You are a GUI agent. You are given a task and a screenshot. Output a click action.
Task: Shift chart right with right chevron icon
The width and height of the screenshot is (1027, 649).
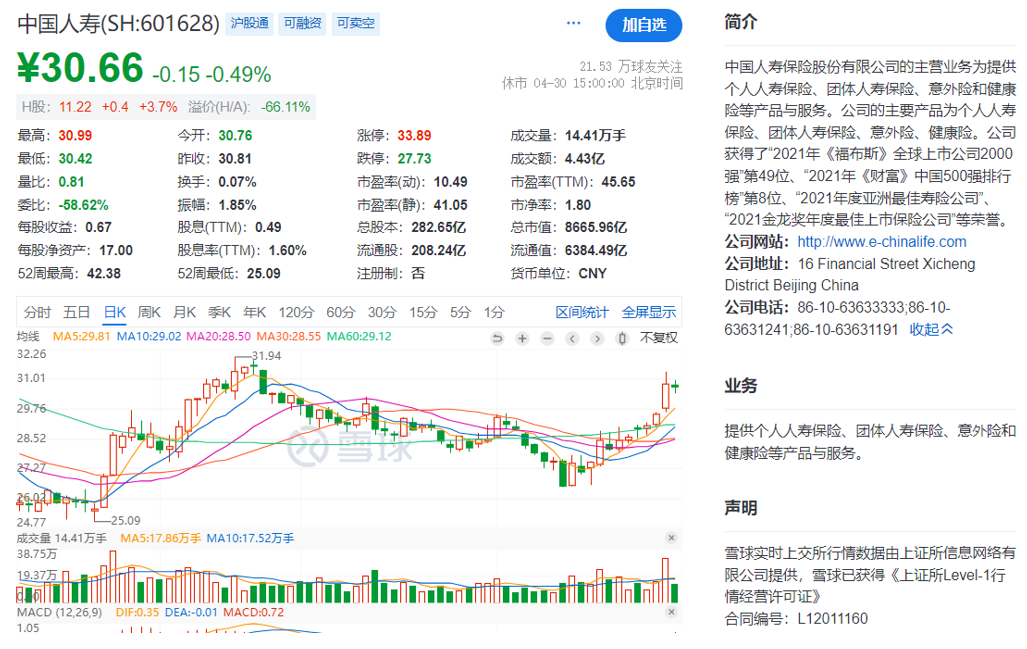(x=597, y=339)
